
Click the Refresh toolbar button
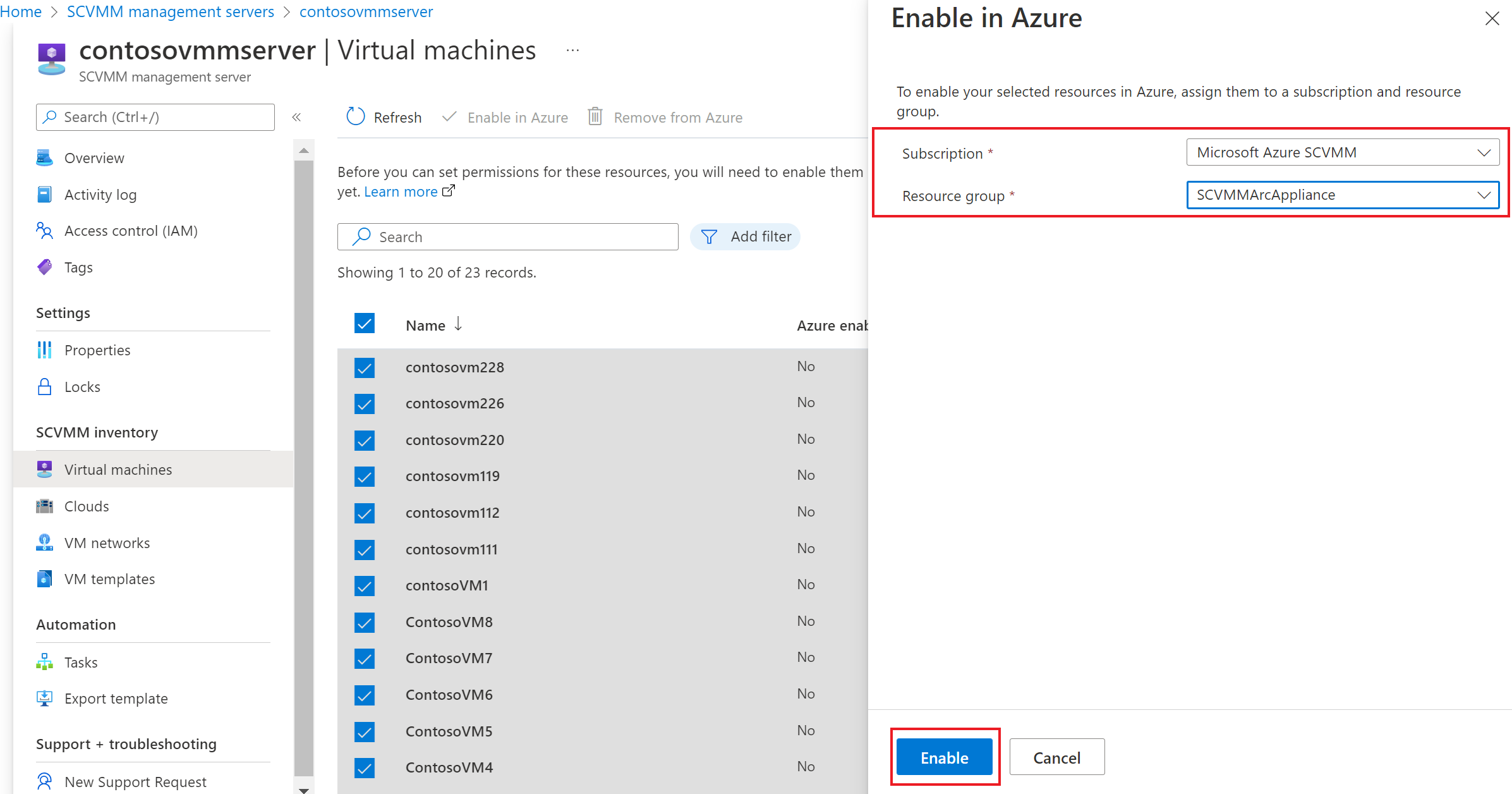coord(384,117)
